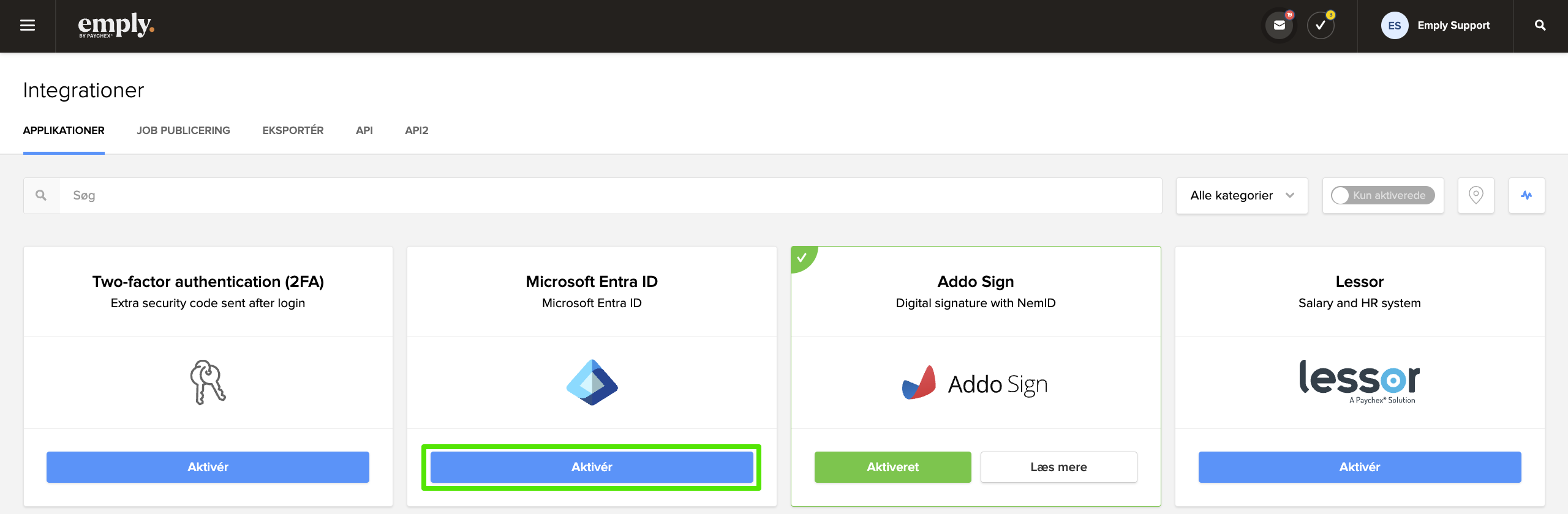Activate Two-factor authentication with Aktivér
The image size is (1568, 514).
pos(208,467)
